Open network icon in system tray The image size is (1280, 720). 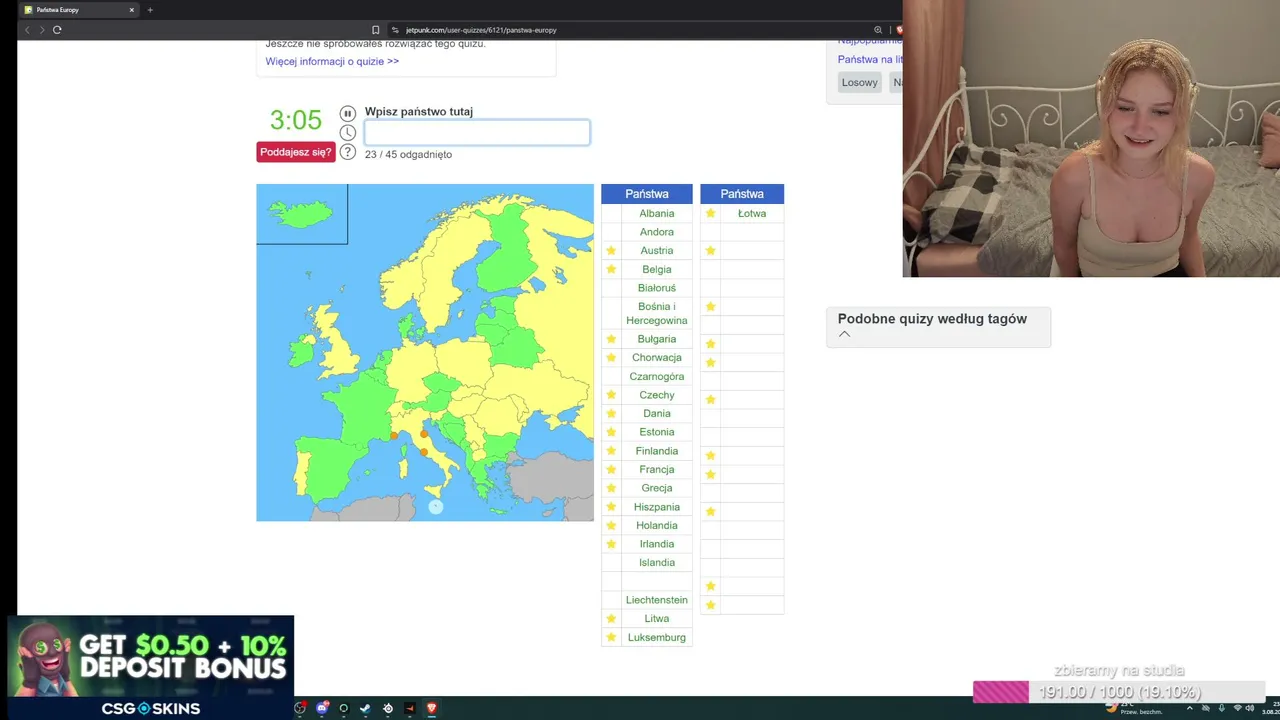[1238, 708]
